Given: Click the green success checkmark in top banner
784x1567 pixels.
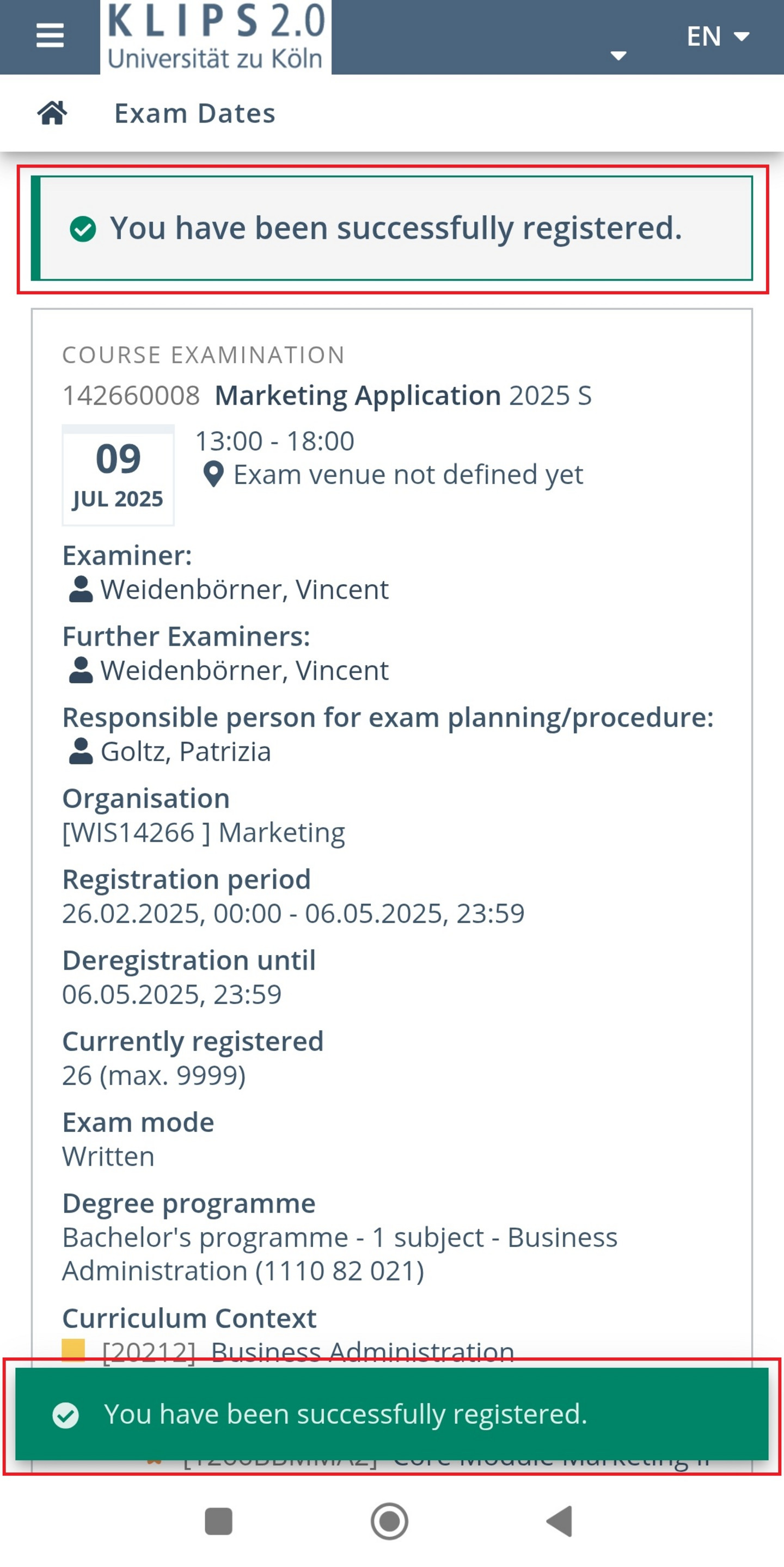Looking at the screenshot, I should [83, 229].
